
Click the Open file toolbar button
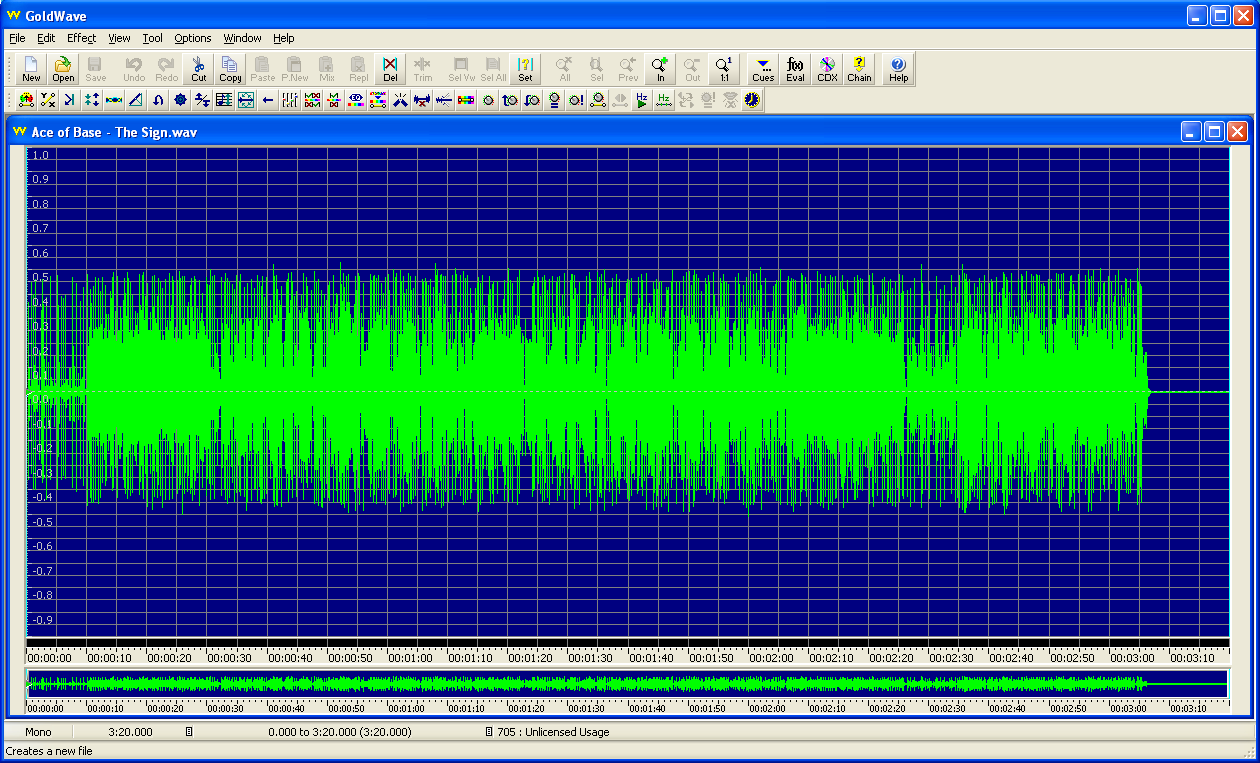pyautogui.click(x=63, y=69)
